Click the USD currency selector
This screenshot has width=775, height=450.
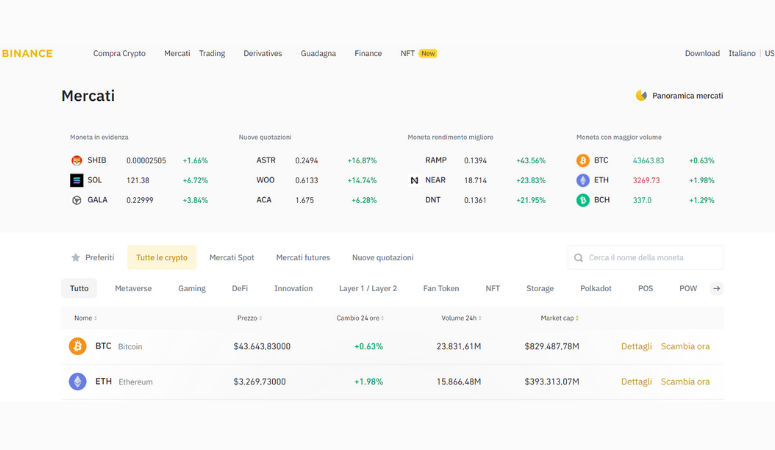pos(770,53)
